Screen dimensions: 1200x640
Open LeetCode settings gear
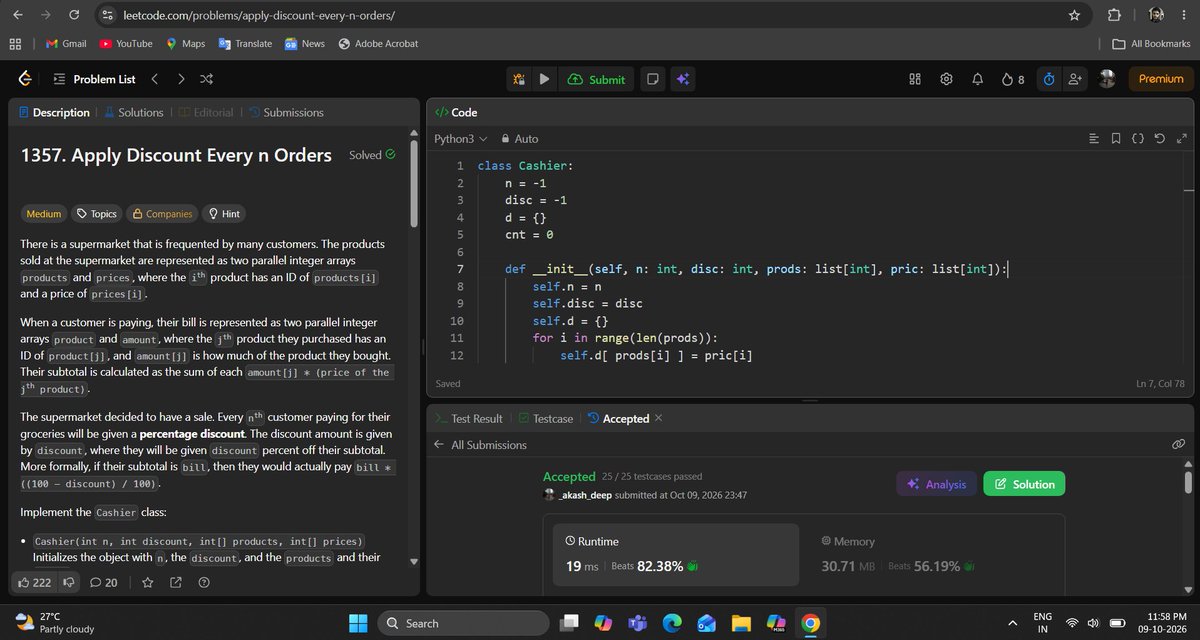pos(946,79)
